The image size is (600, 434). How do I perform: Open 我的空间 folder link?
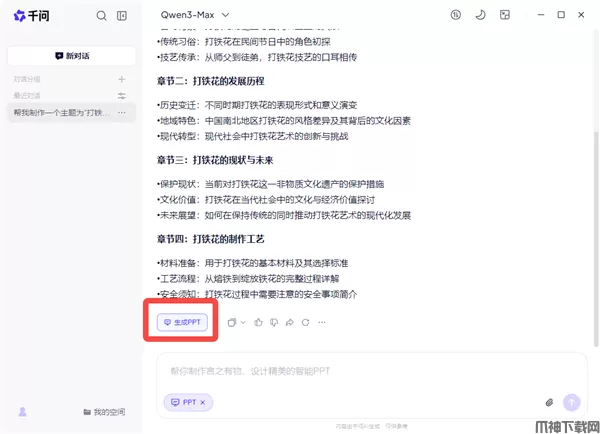coord(104,412)
